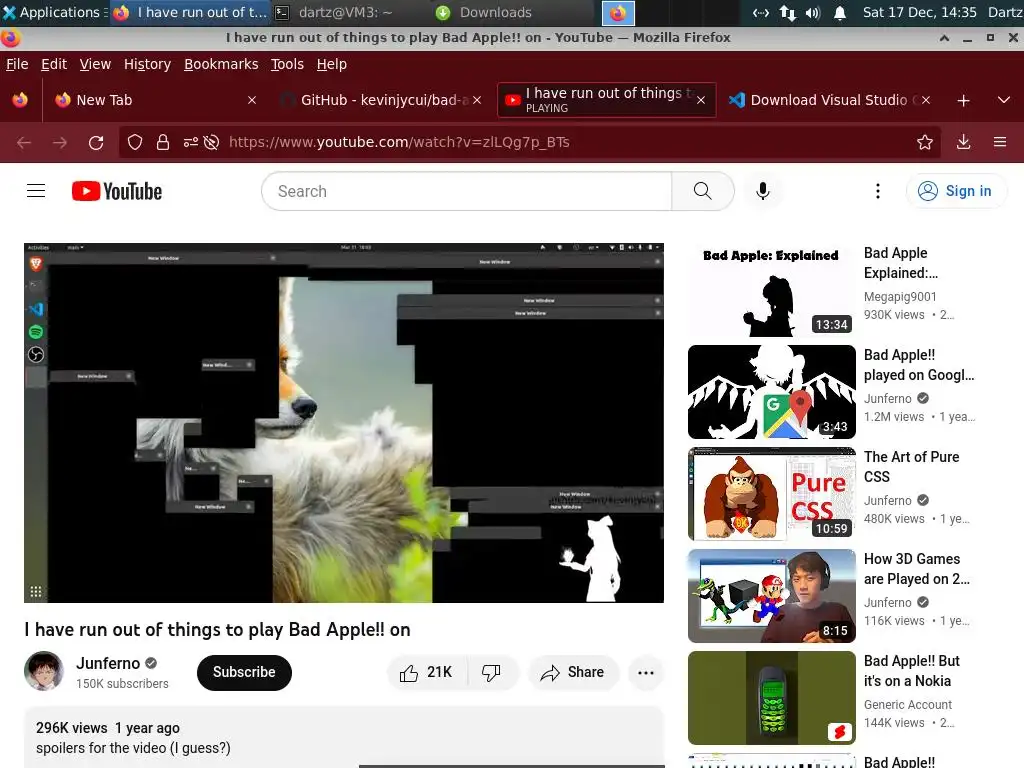This screenshot has height=768, width=1024.
Task: Click the YouTube search magnifier button
Action: coord(703,191)
